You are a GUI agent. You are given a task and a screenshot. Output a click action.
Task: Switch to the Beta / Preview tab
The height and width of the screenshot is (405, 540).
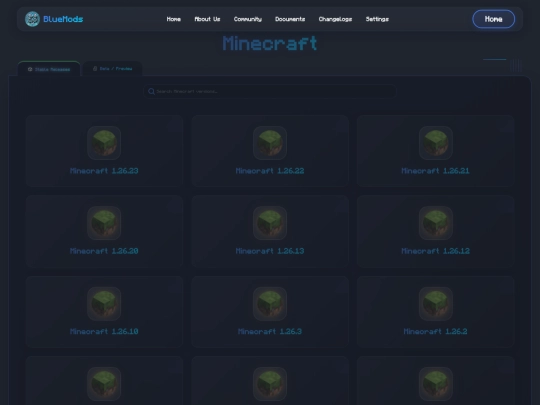(x=112, y=69)
